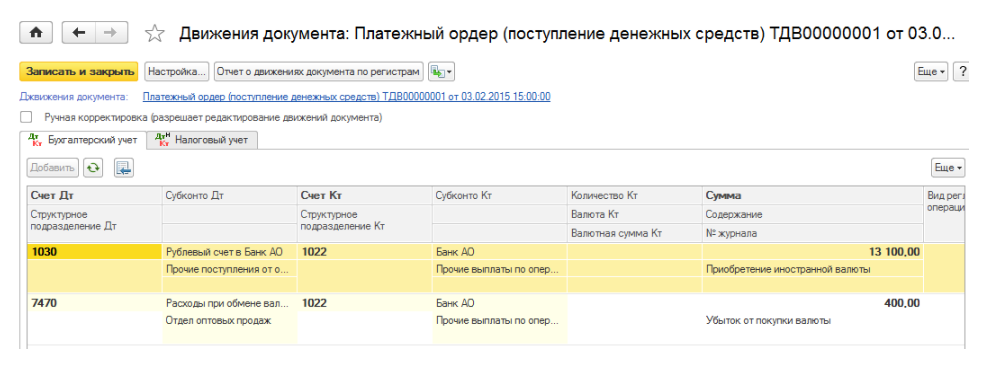
Task: Open the table Еще dropdown
Action: 948,168
